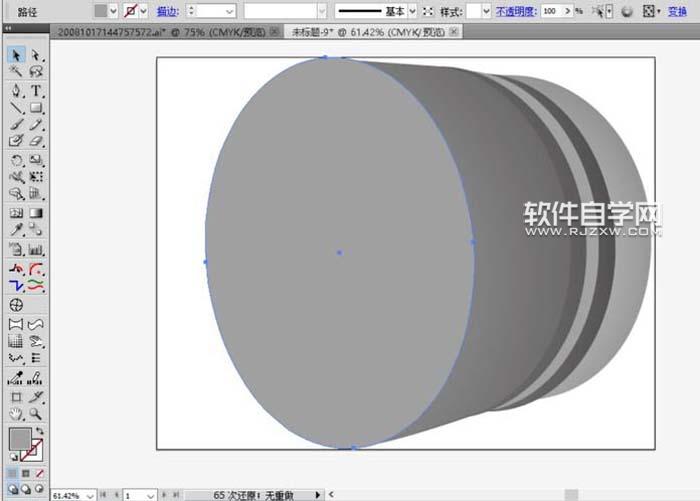This screenshot has width=700, height=501.
Task: Expand the opacity slider arrow
Action: pyautogui.click(x=567, y=11)
